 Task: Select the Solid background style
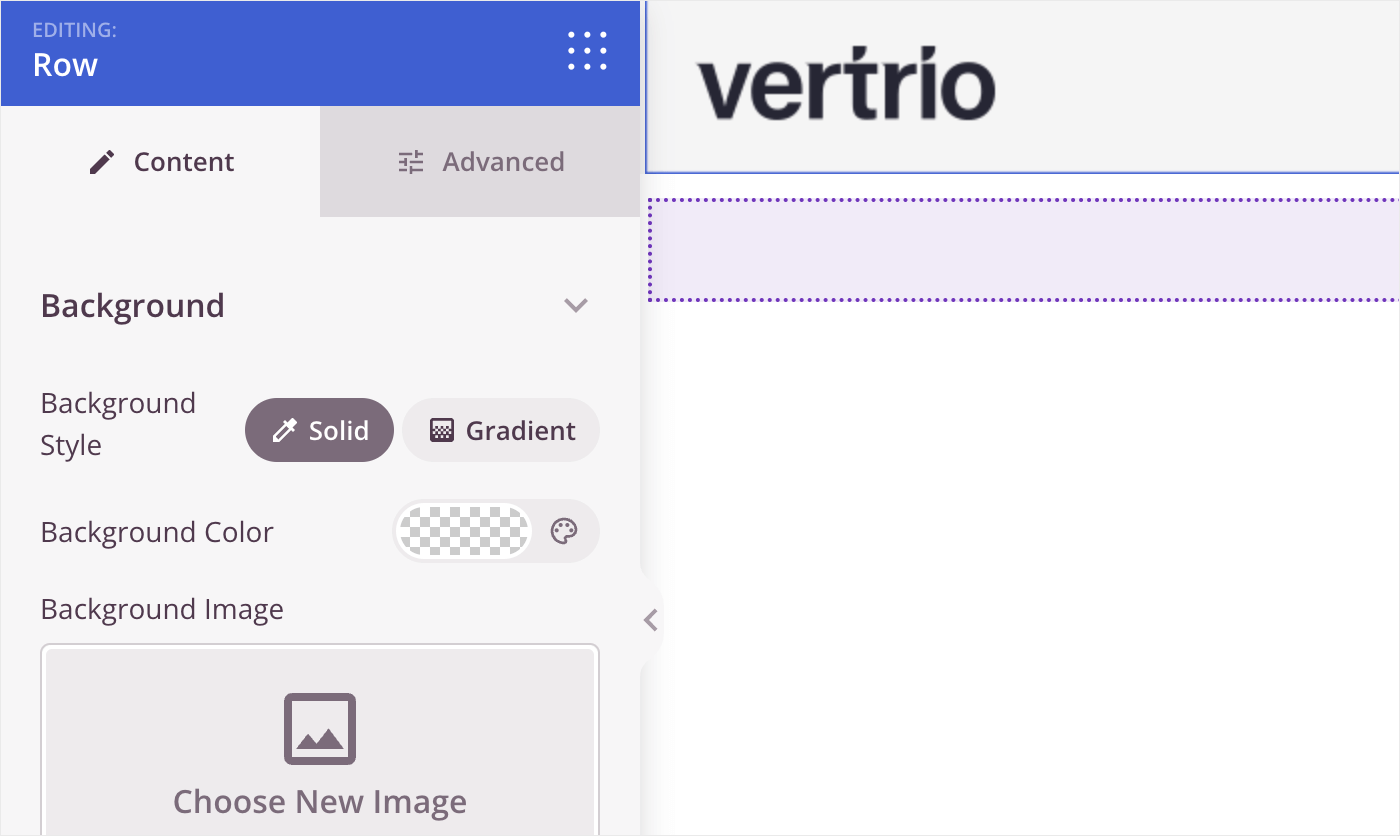pyautogui.click(x=319, y=431)
